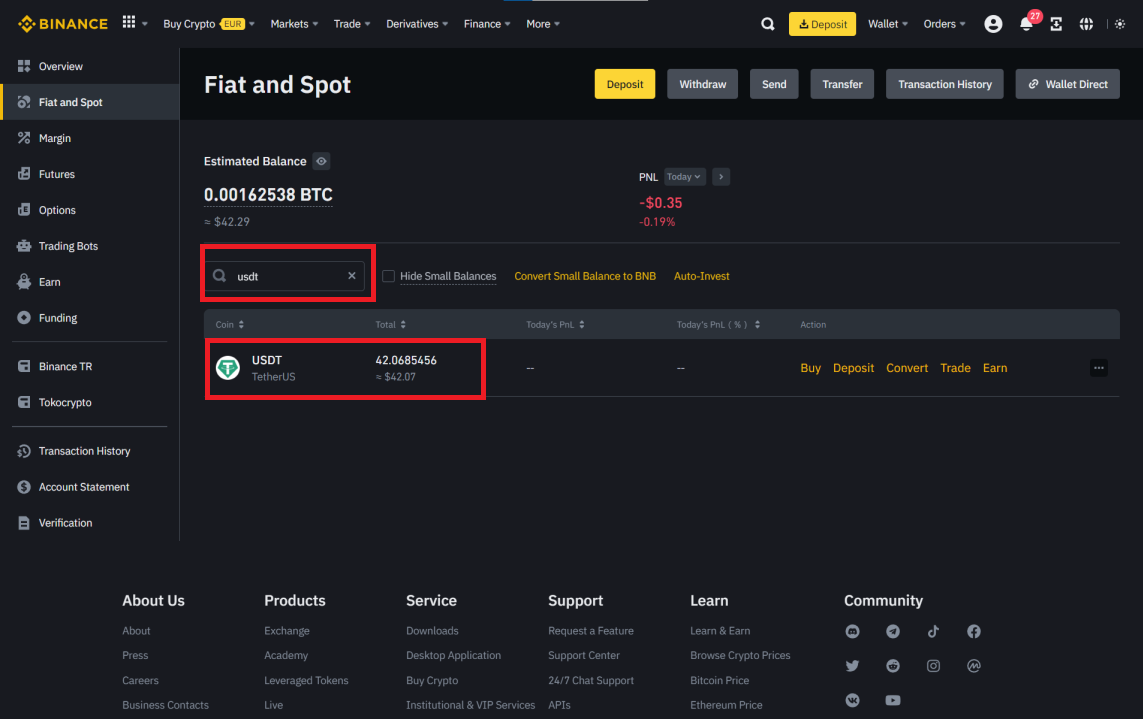The height and width of the screenshot is (720, 1144).
Task: Sort by Today's PnL column
Action: click(555, 325)
